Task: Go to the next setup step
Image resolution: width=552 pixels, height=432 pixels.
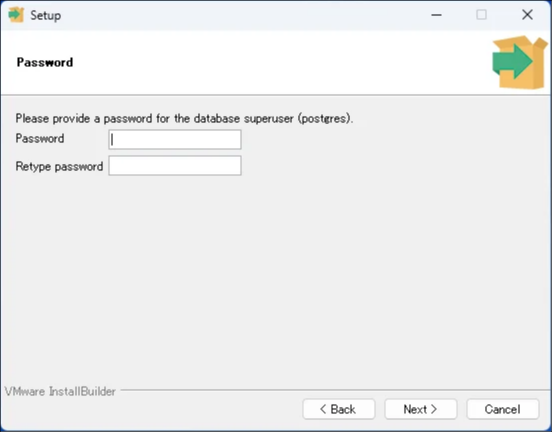Action: (421, 409)
